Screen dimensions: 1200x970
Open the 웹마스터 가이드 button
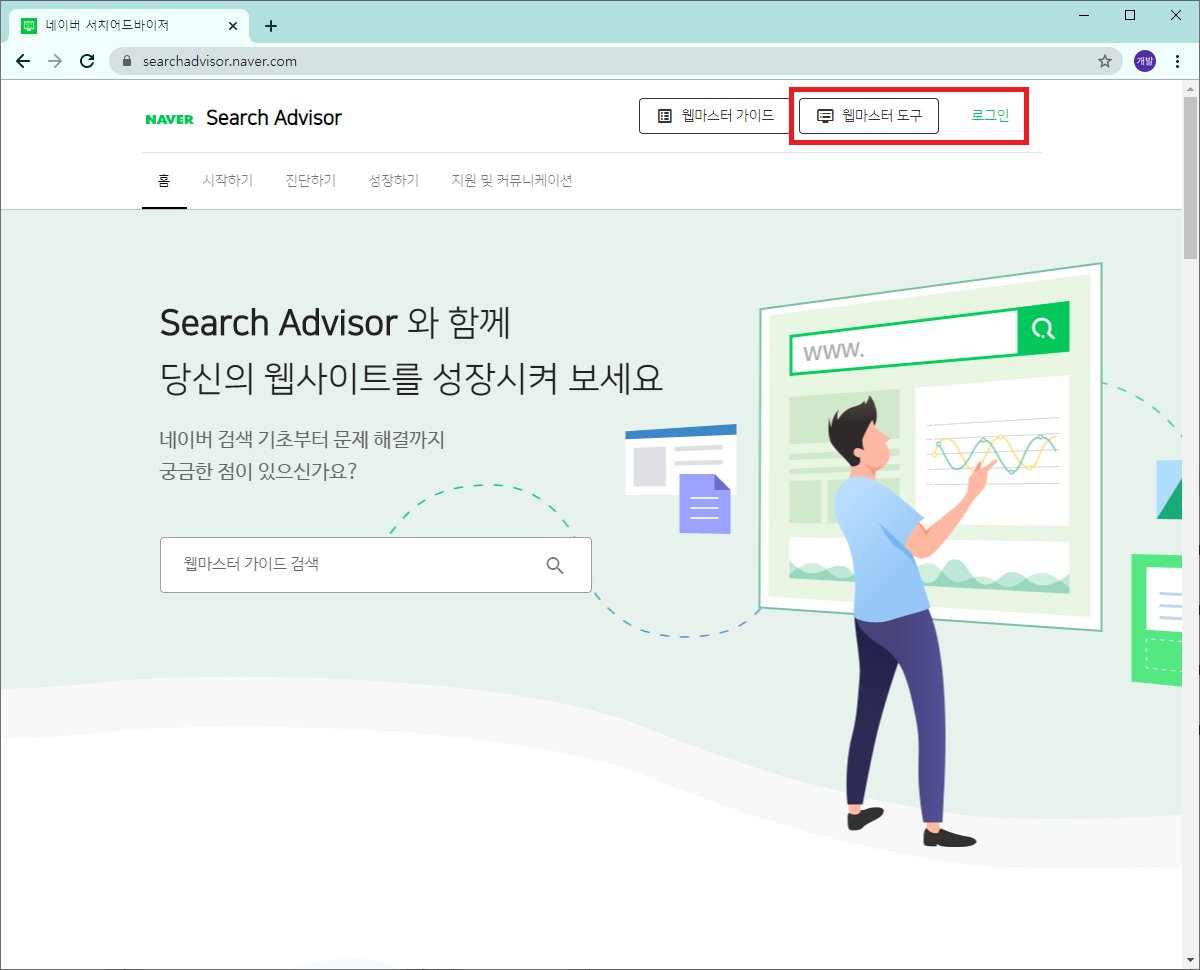pyautogui.click(x=715, y=116)
